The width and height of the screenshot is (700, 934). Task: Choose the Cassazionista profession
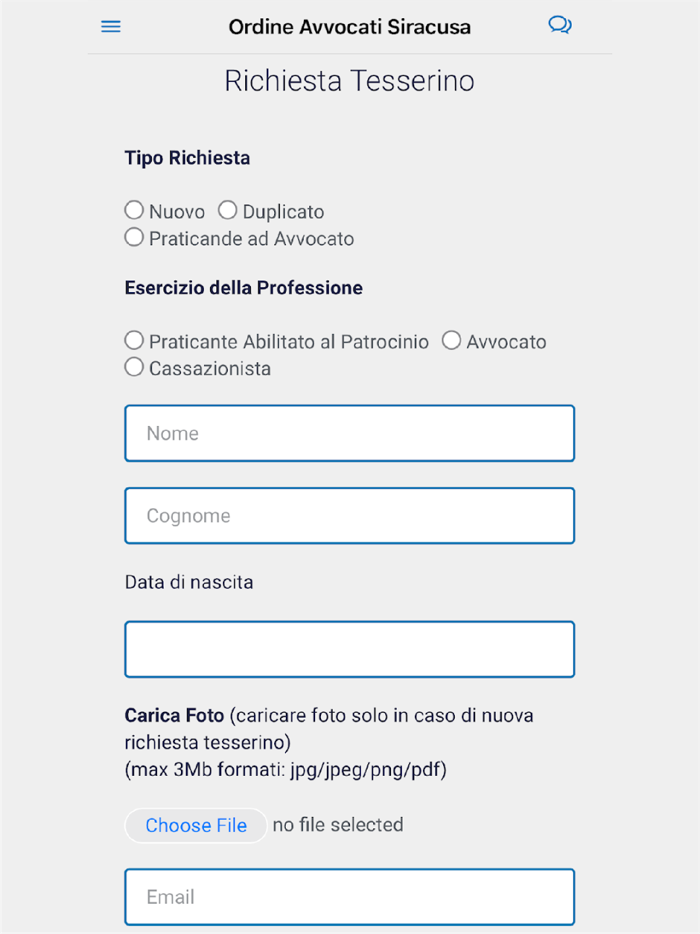(x=134, y=367)
